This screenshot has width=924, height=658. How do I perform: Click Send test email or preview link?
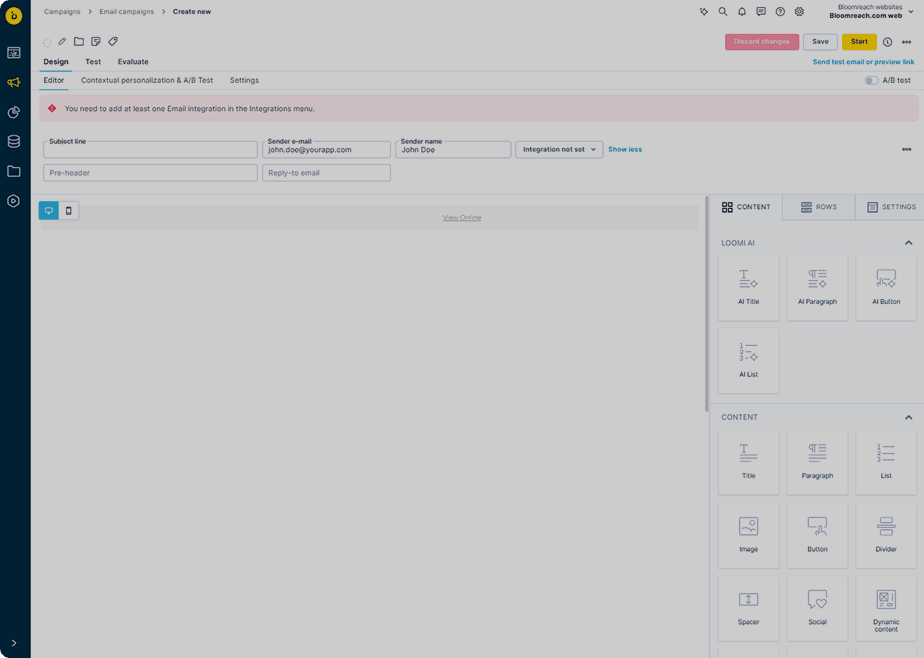[x=863, y=62]
